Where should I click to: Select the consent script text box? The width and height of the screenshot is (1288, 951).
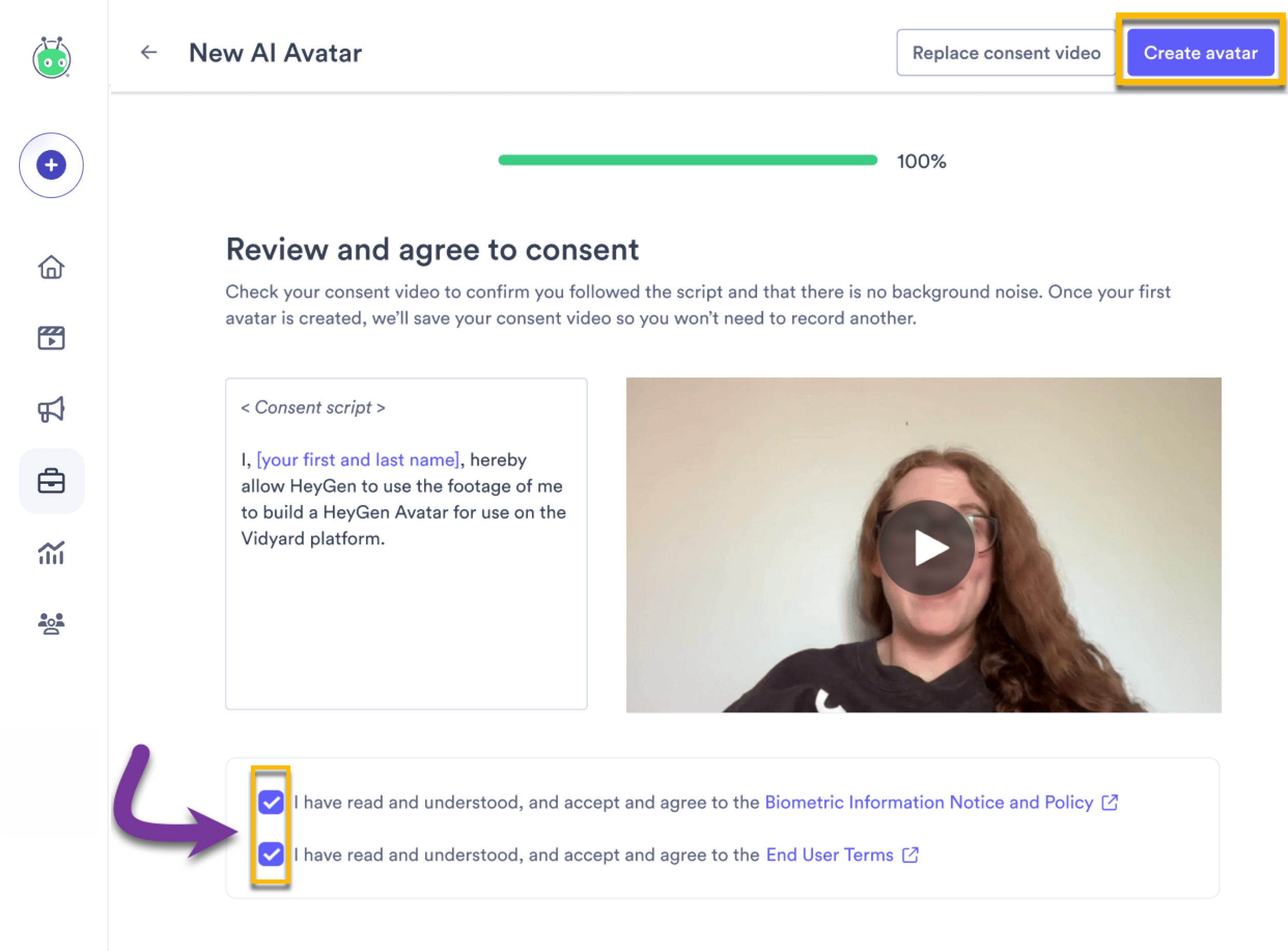pyautogui.click(x=407, y=544)
